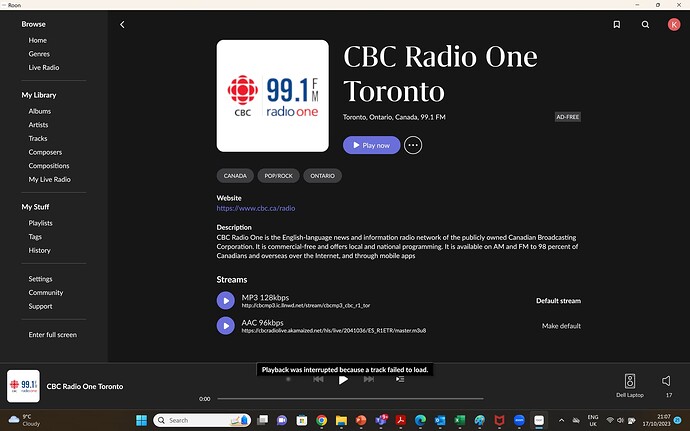This screenshot has width=690, height=431.
Task: Open the queue icon in playback bar
Action: point(400,379)
